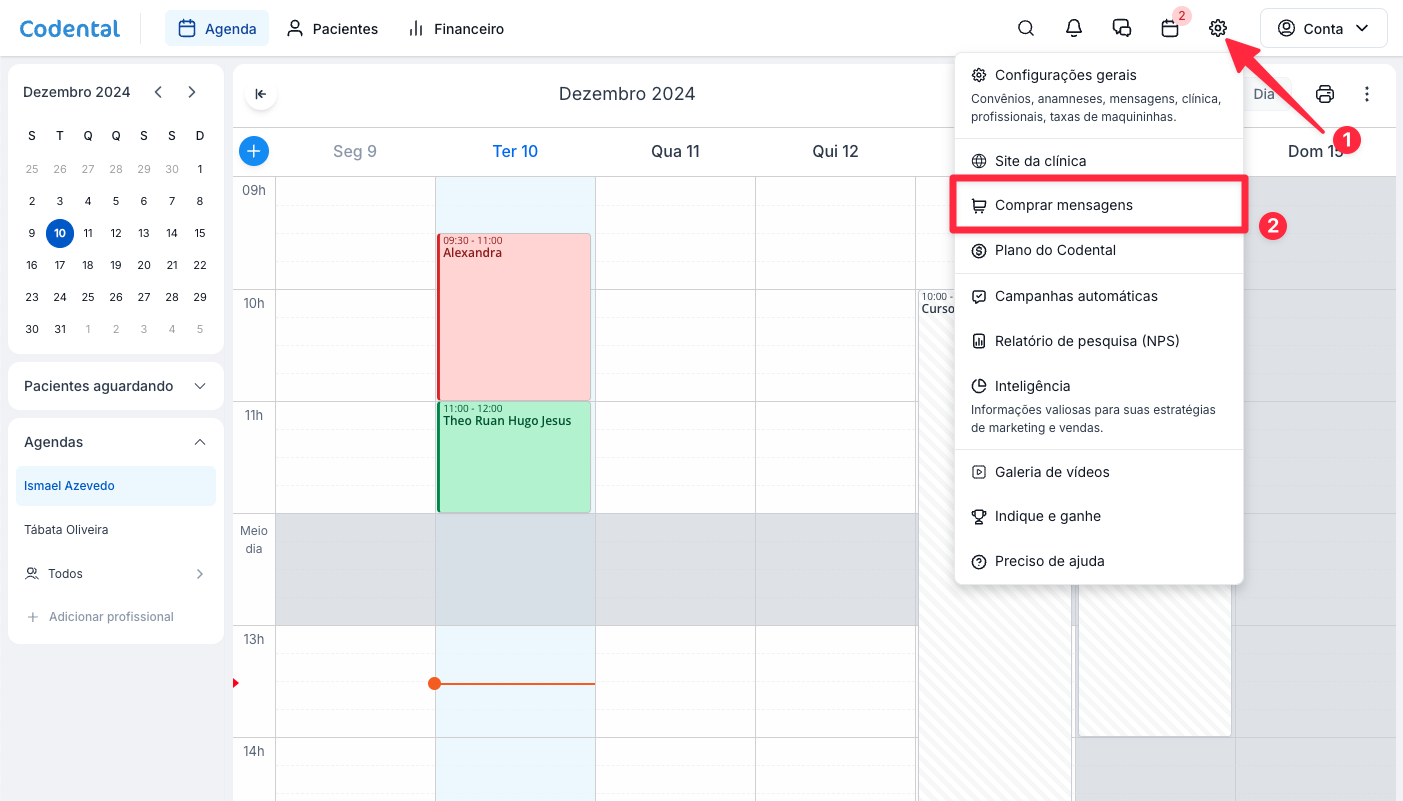Open the chat messages icon
The width and height of the screenshot is (1403, 801).
1121,28
